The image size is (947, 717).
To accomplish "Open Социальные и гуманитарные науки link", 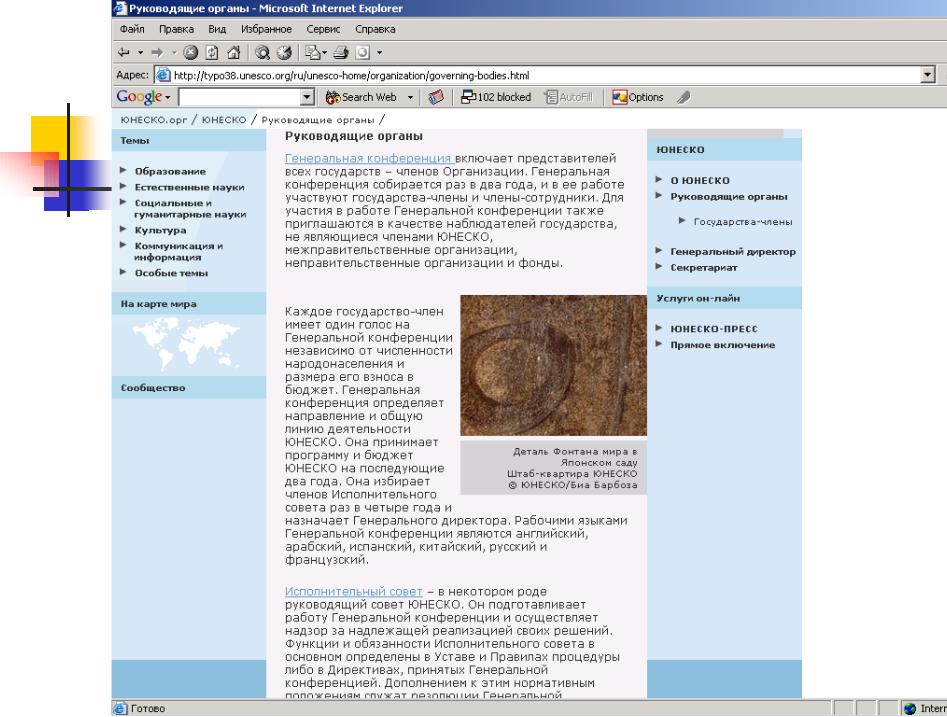I will [x=190, y=208].
